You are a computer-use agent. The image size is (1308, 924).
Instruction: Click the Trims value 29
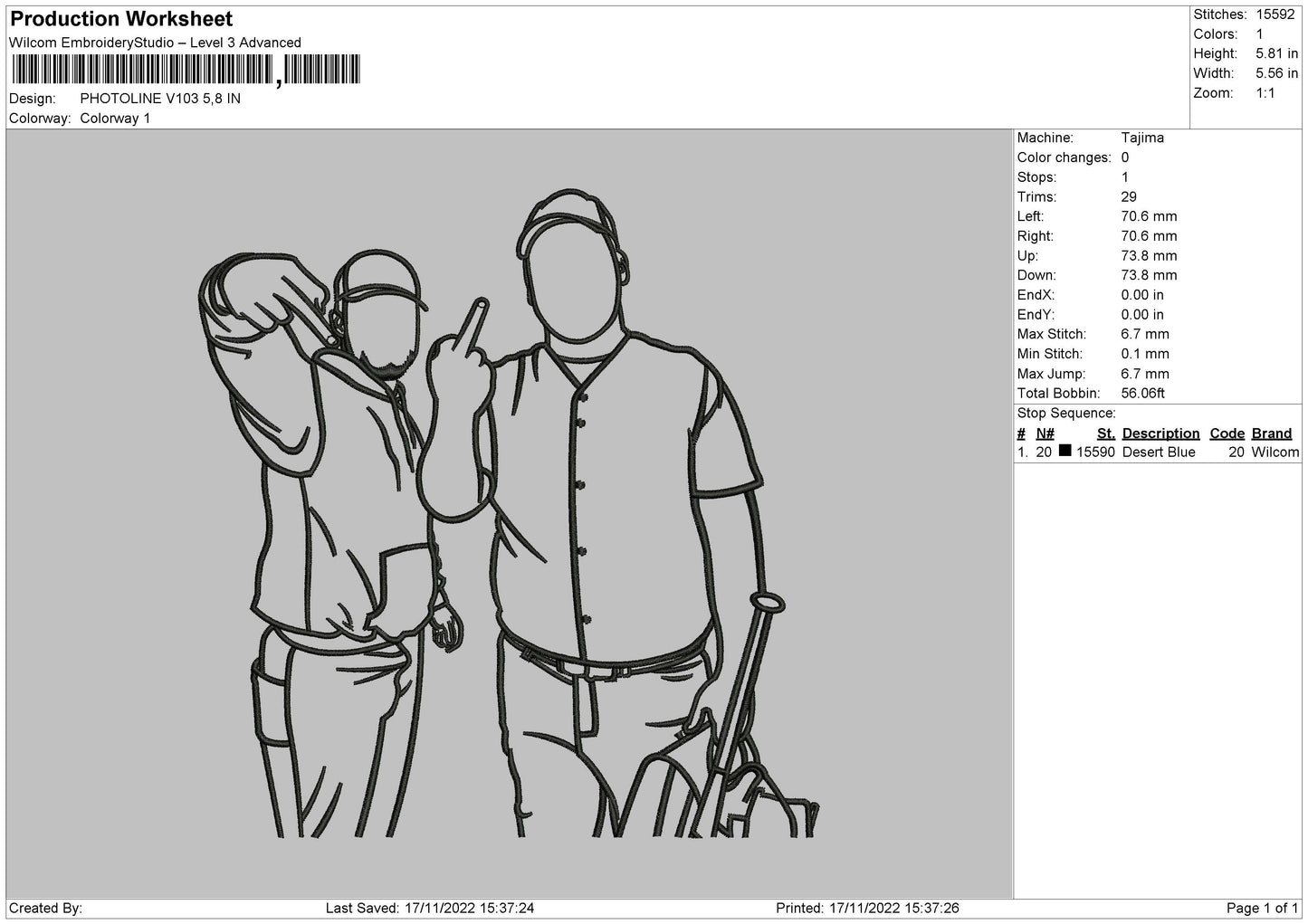pos(1129,197)
